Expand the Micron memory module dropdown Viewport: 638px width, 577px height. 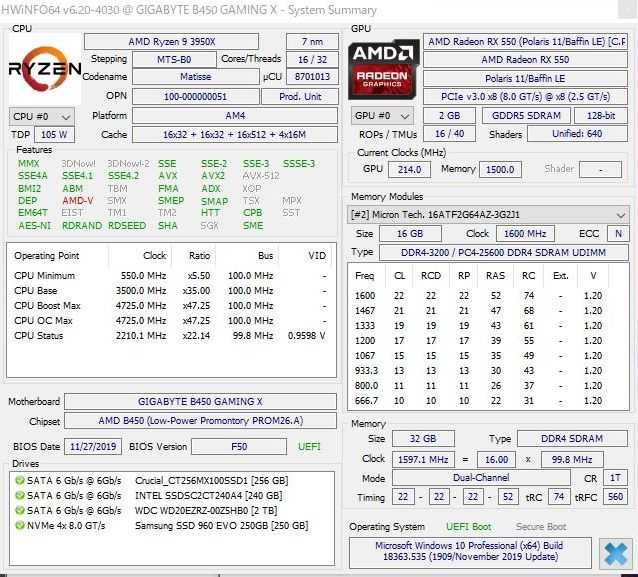click(488, 214)
